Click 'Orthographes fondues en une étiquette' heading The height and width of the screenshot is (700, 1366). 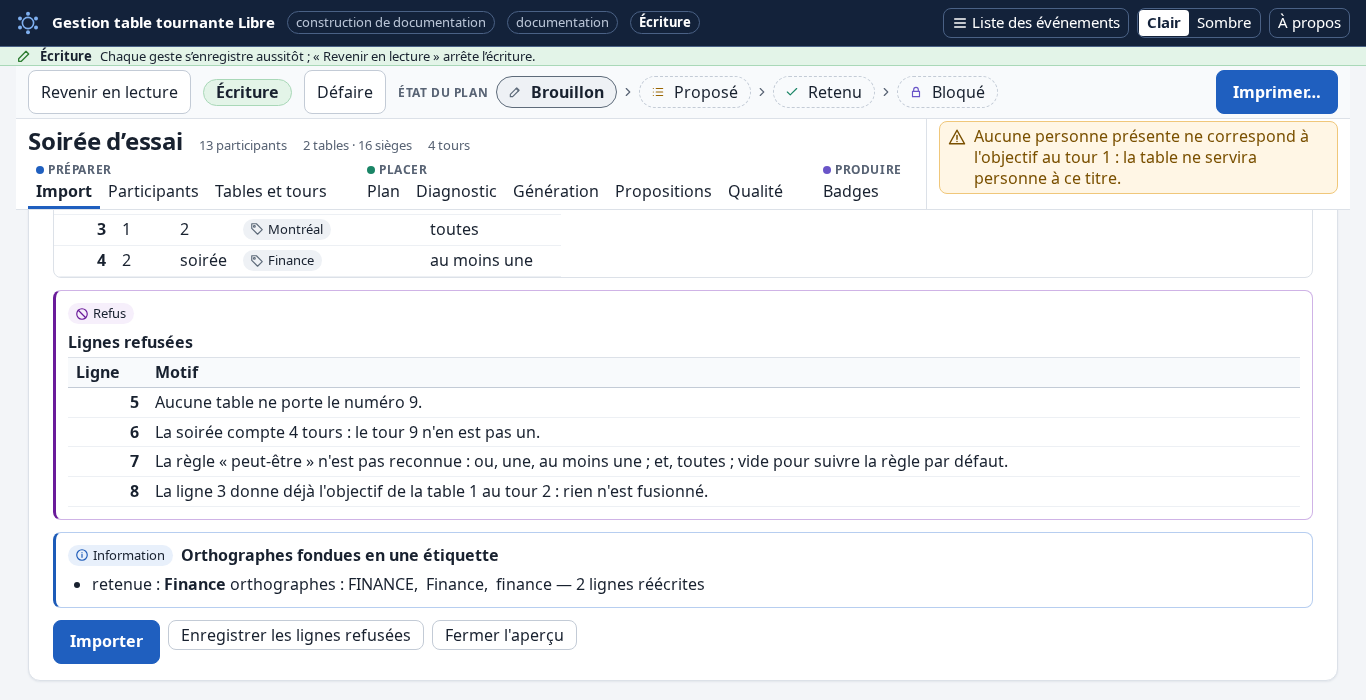[340, 555]
